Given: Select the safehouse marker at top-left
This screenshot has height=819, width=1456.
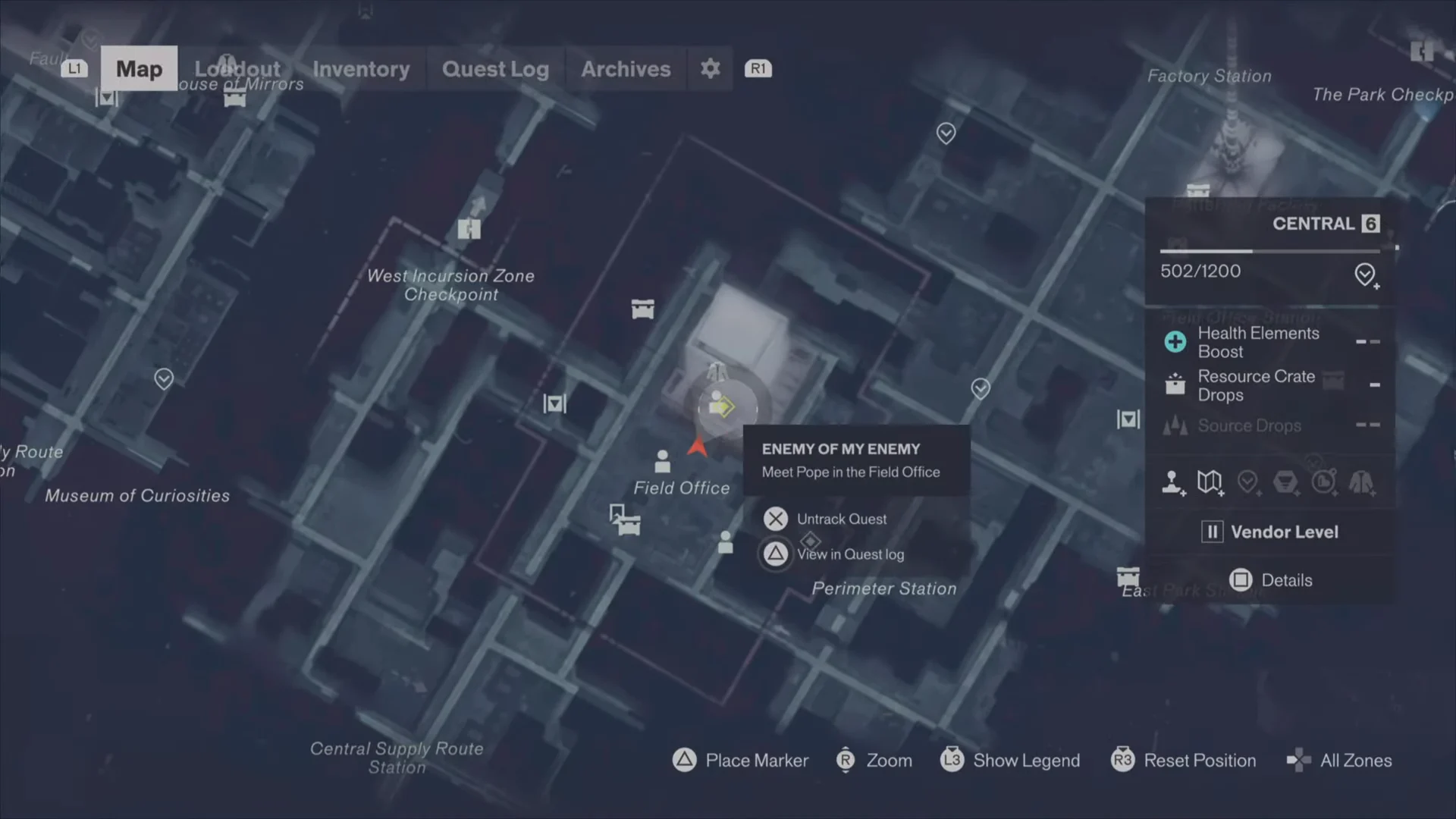Looking at the screenshot, I should (x=107, y=97).
